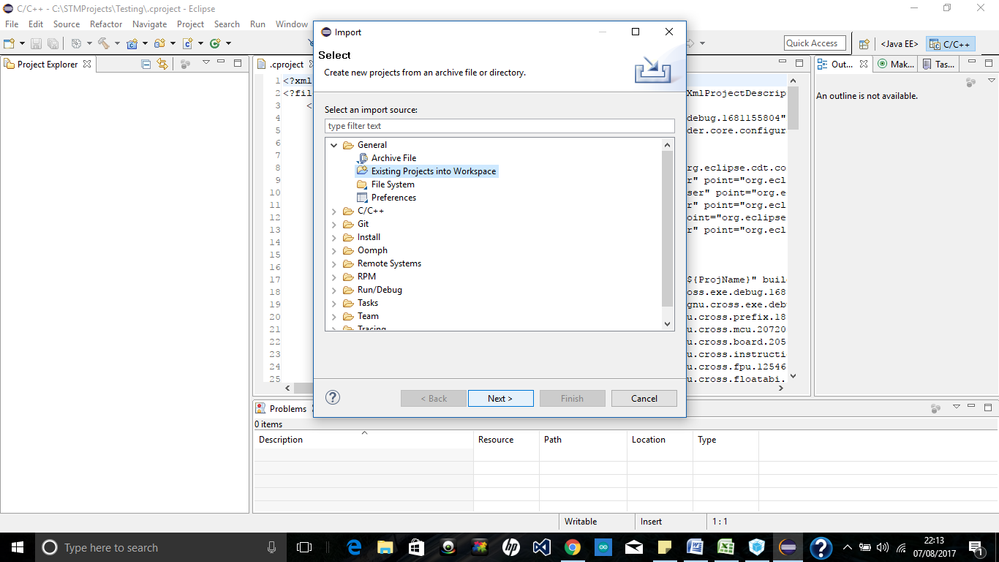999x562 pixels.
Task: Open the File menu
Action: pyautogui.click(x=11, y=24)
